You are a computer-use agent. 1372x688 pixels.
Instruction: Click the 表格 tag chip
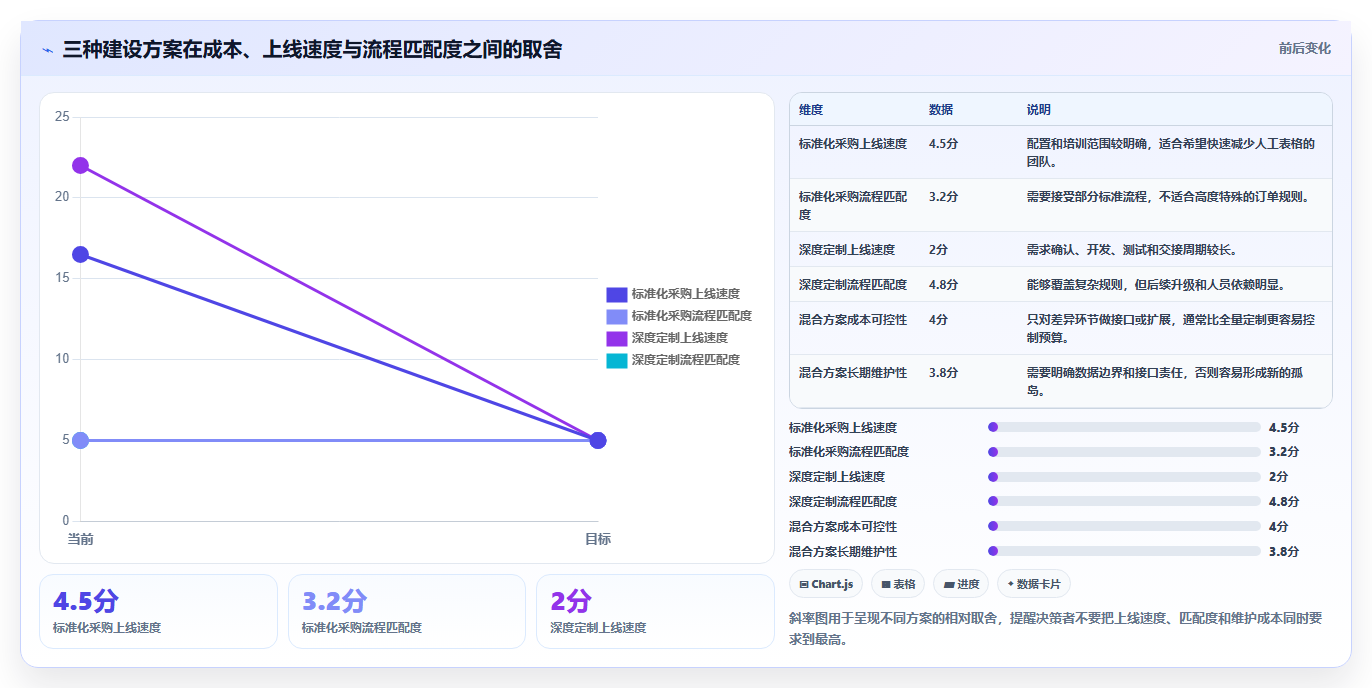click(x=898, y=584)
